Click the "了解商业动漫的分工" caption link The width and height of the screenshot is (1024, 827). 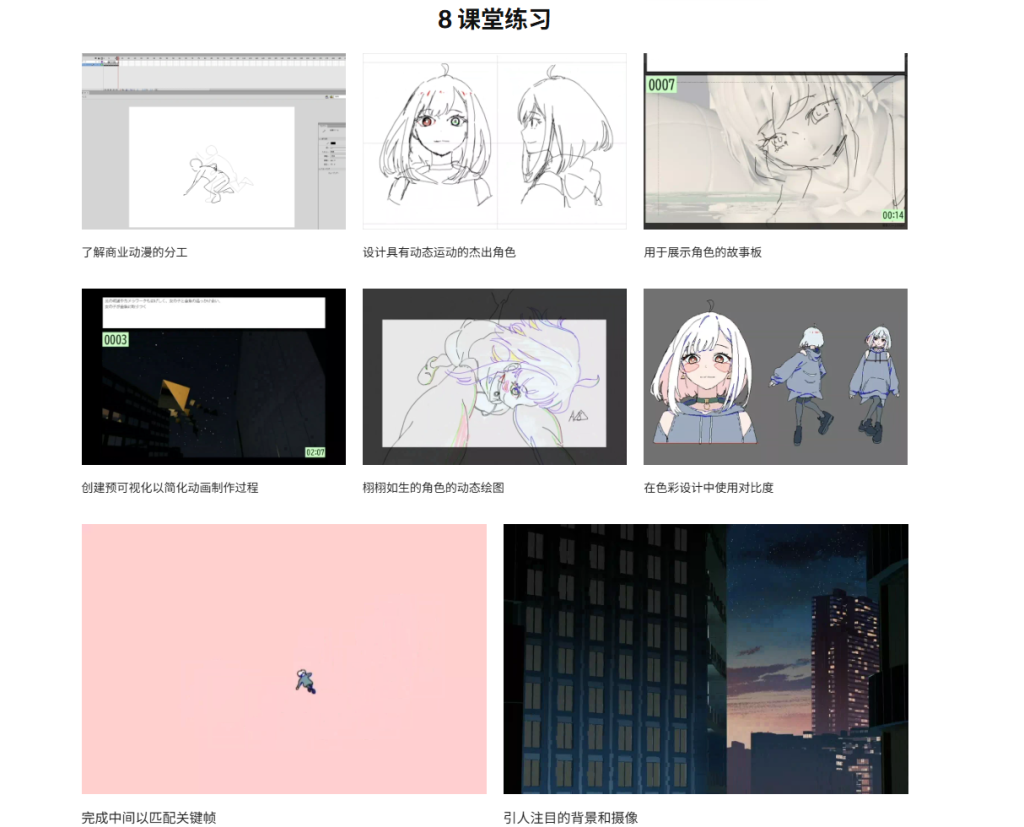pos(136,252)
